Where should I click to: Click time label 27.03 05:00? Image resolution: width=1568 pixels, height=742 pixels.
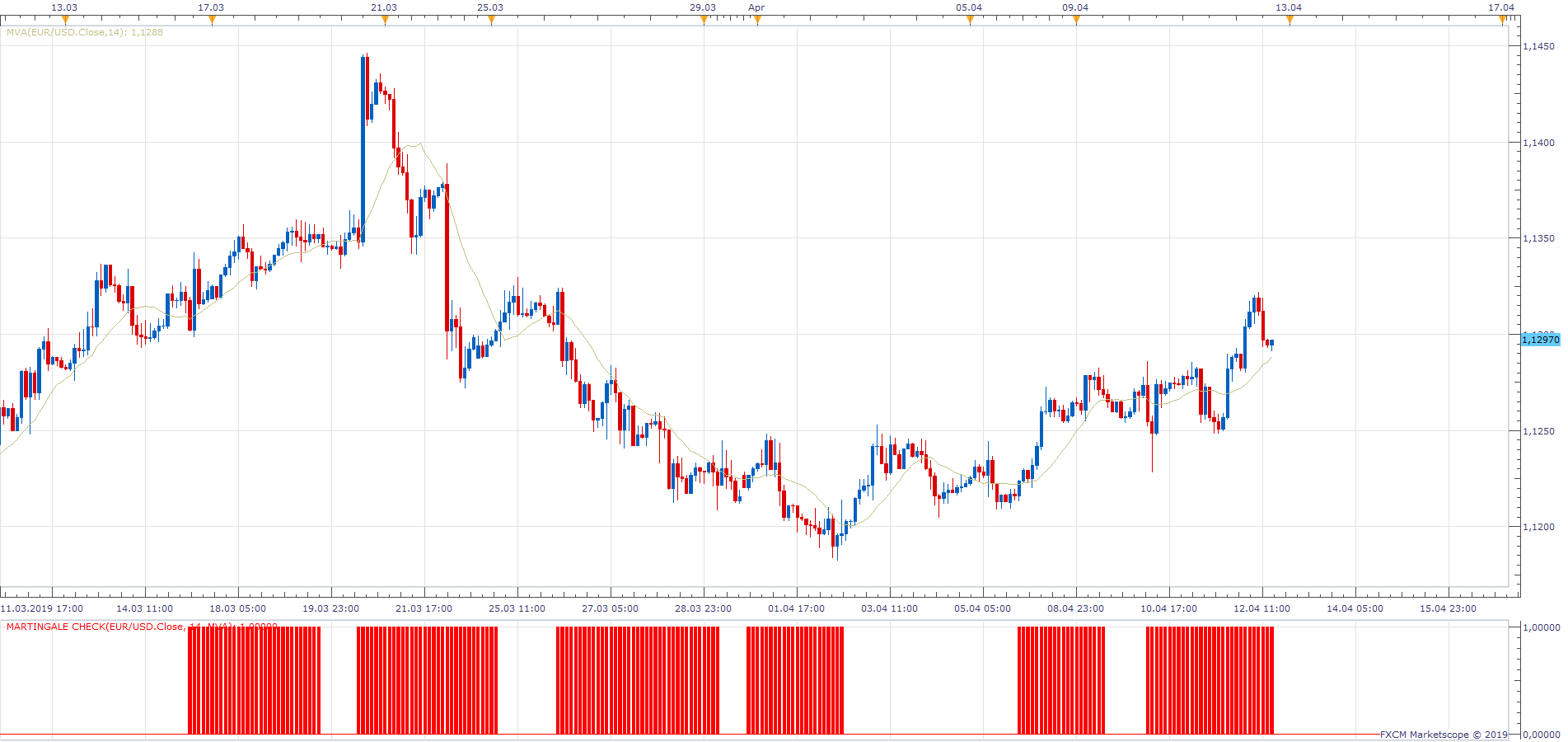pos(611,608)
